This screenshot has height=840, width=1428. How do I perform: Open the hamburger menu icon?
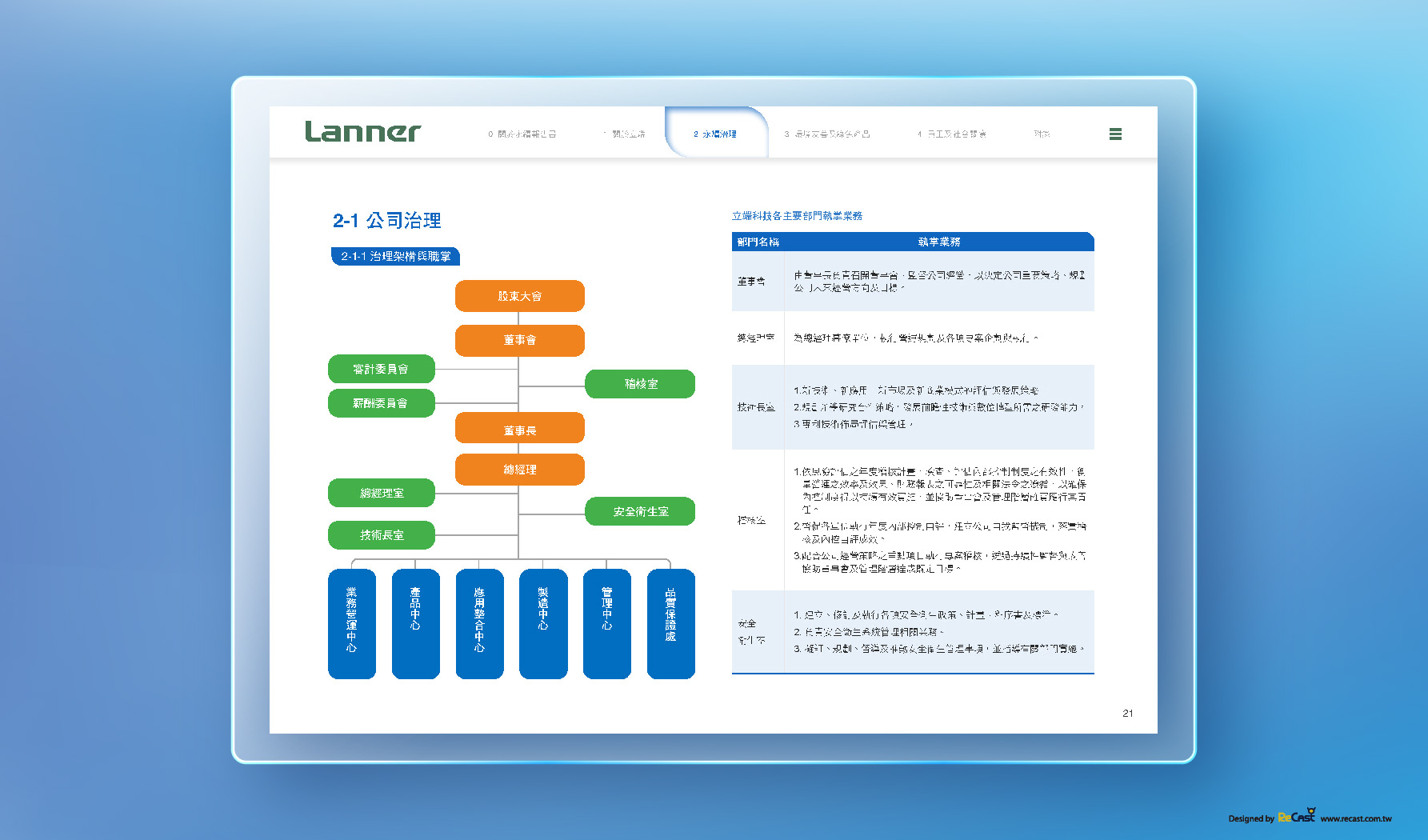click(x=1115, y=134)
